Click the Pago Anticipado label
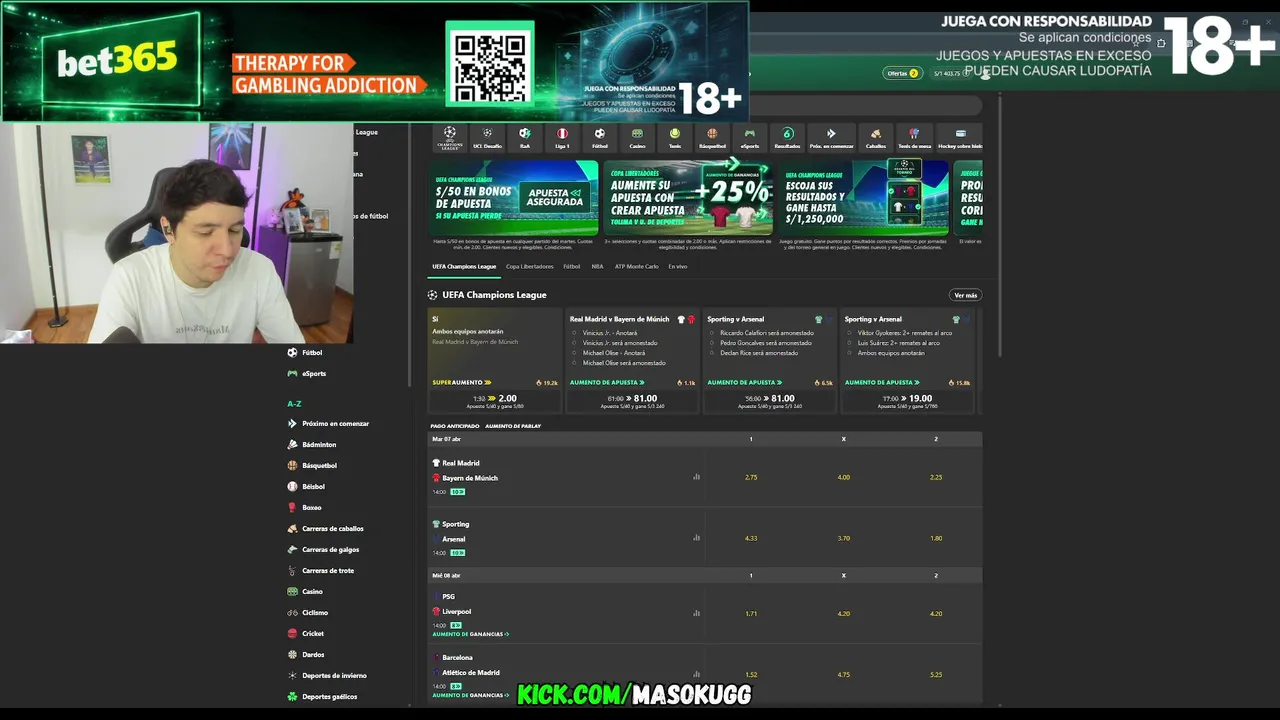Viewport: 1280px width, 720px height. point(455,426)
